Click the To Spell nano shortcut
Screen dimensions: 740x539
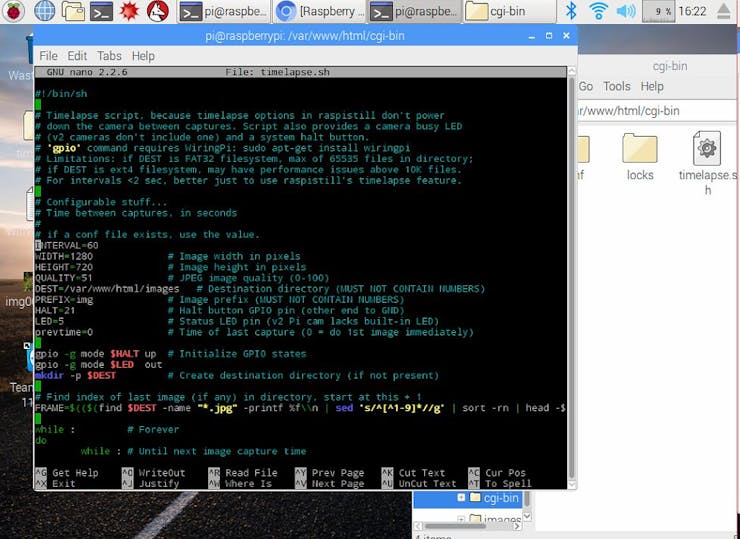(x=500, y=484)
